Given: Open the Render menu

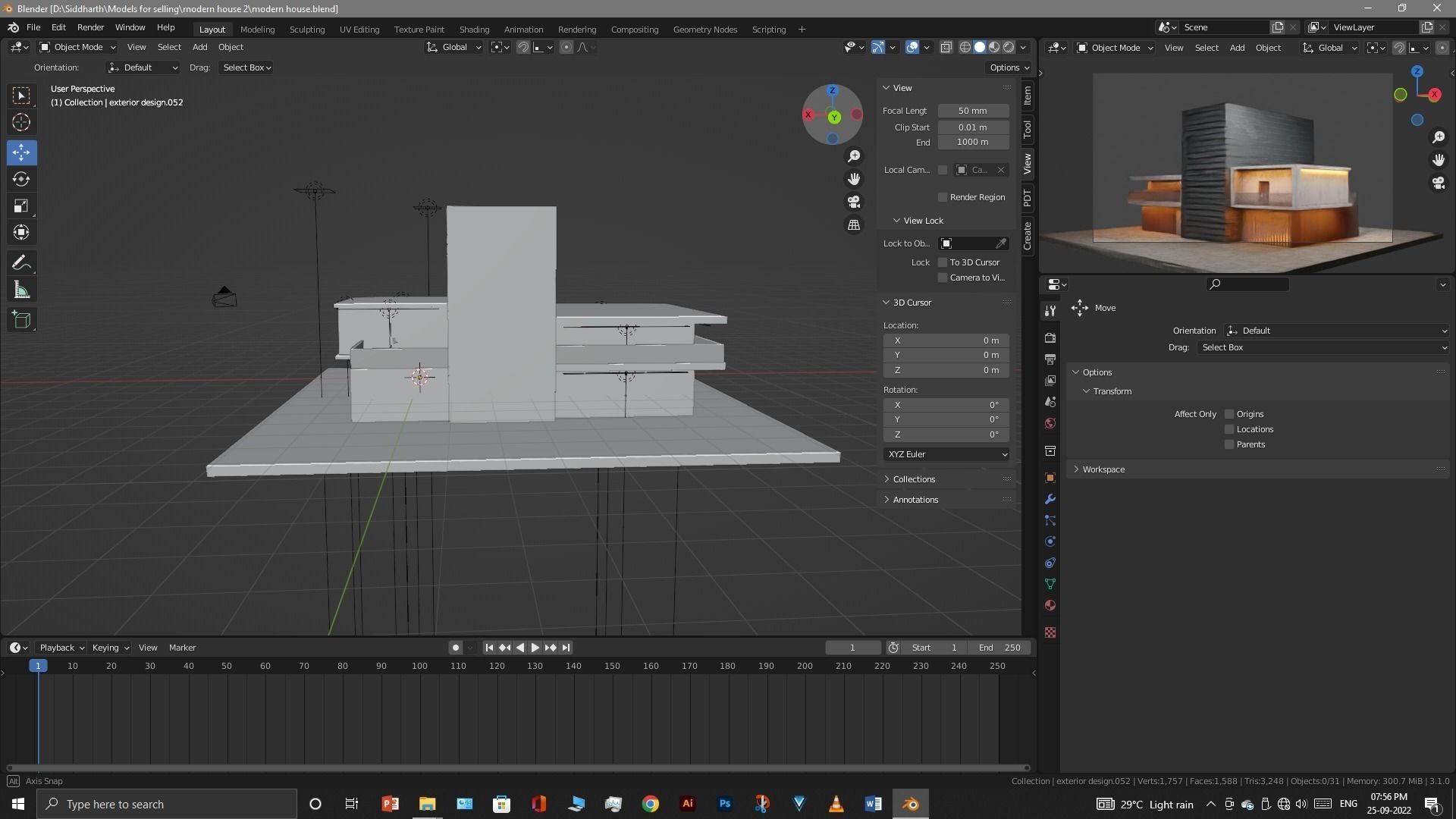Looking at the screenshot, I should point(90,27).
